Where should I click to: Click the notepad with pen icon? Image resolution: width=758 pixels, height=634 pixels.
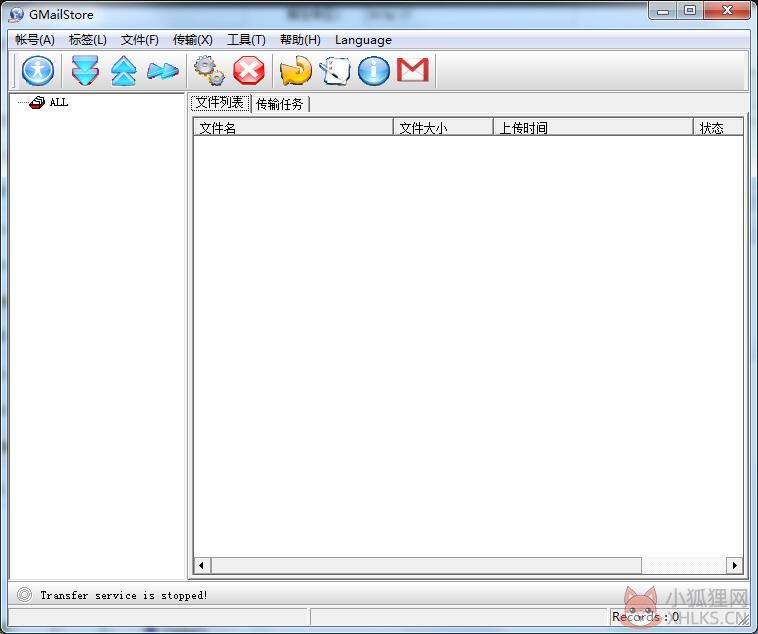point(335,71)
